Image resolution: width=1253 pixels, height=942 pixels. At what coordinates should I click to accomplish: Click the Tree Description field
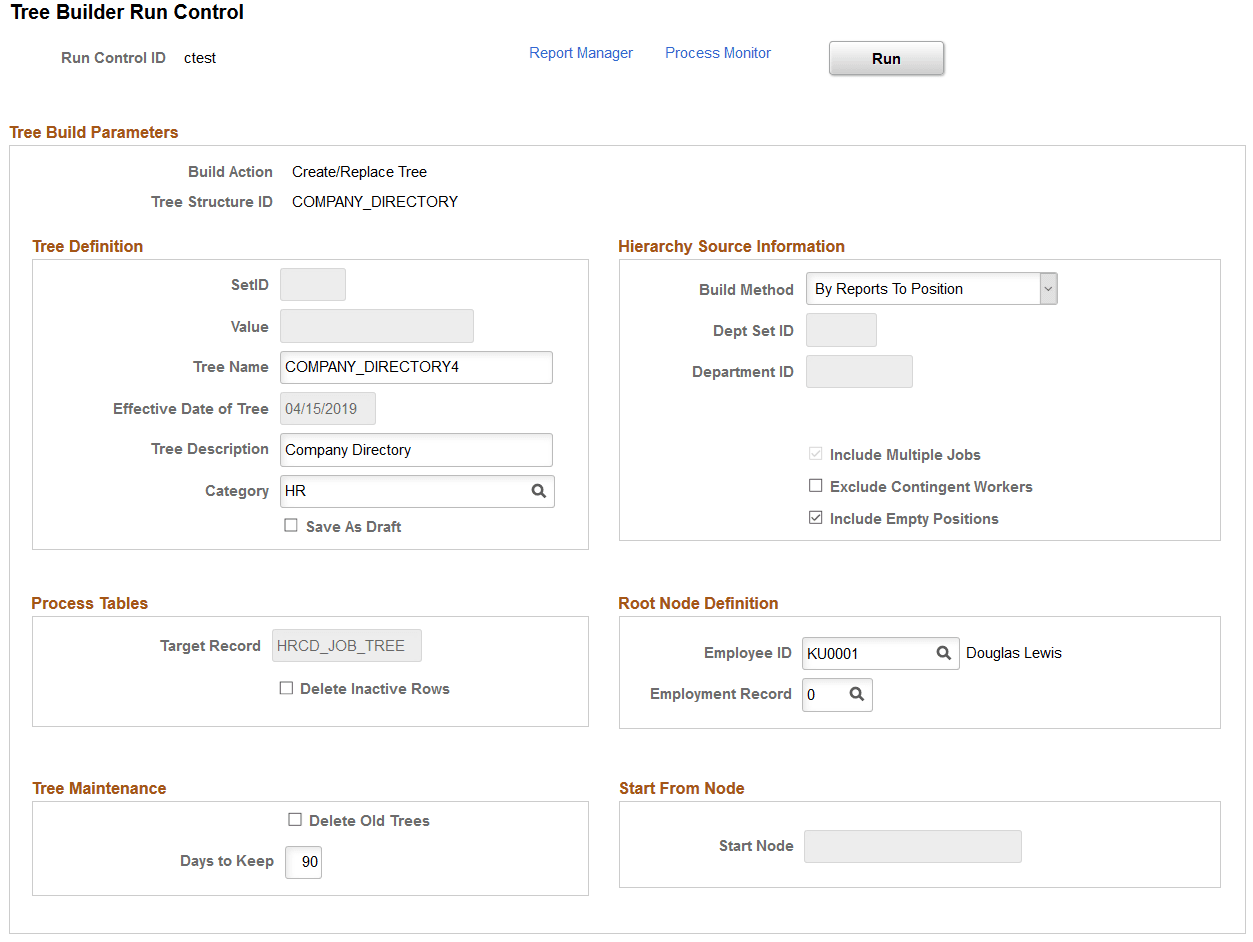(x=416, y=450)
